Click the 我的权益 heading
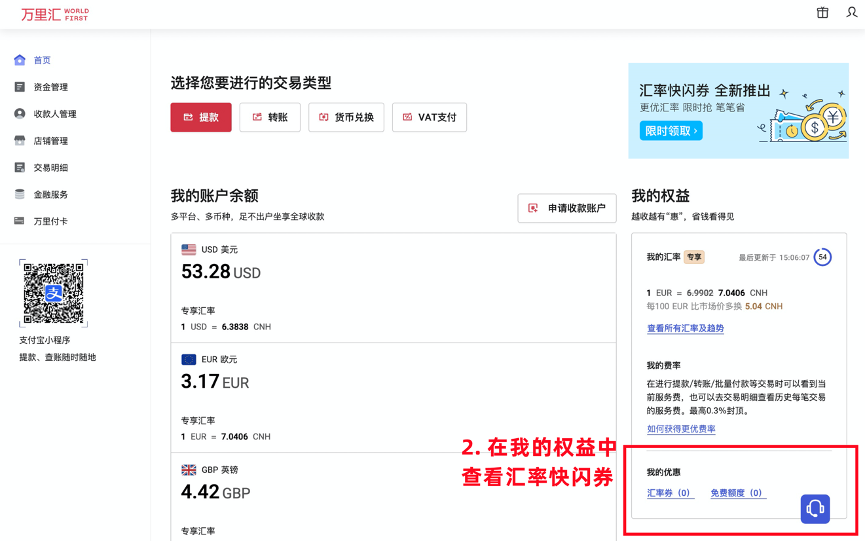Viewport: 866px width, 541px height. 661,195
